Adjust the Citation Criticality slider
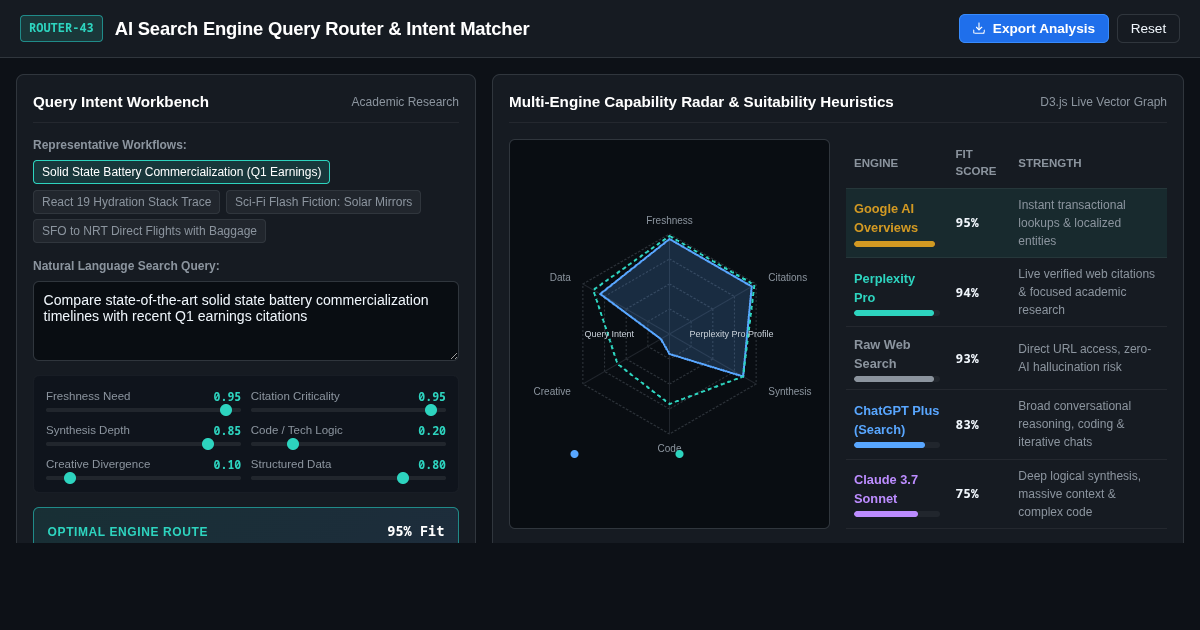The image size is (1200, 630). pyautogui.click(x=348, y=410)
